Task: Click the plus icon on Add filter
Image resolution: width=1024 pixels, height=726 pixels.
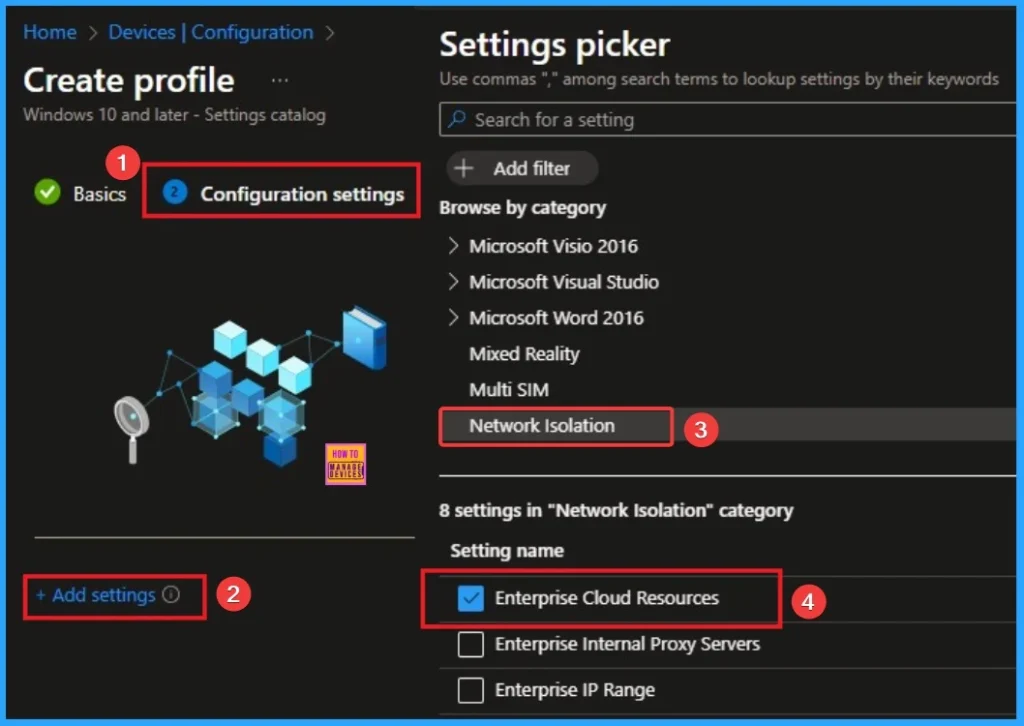Action: coord(466,168)
